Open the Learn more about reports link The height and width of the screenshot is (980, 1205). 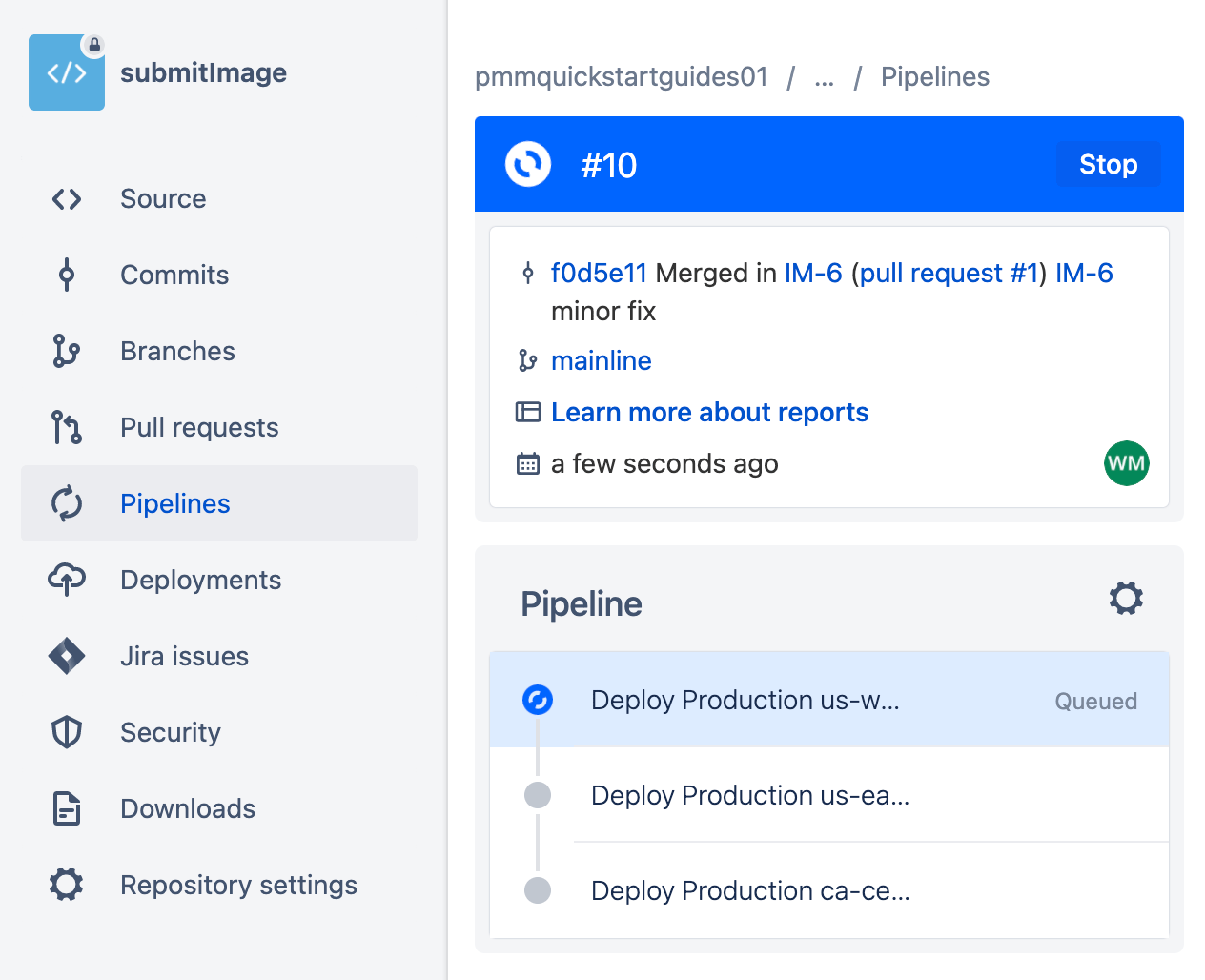tap(709, 412)
